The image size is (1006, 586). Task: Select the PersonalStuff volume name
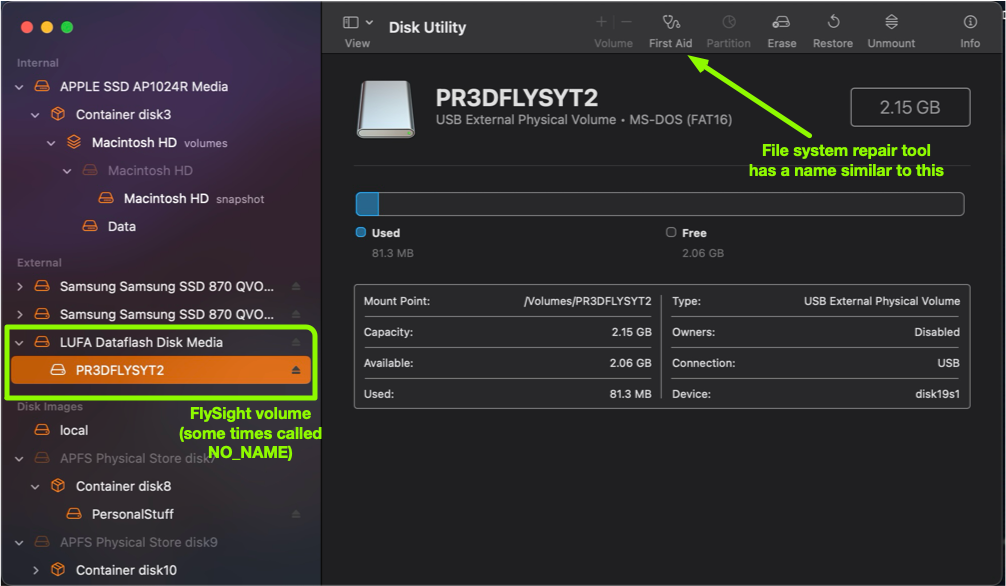point(133,514)
